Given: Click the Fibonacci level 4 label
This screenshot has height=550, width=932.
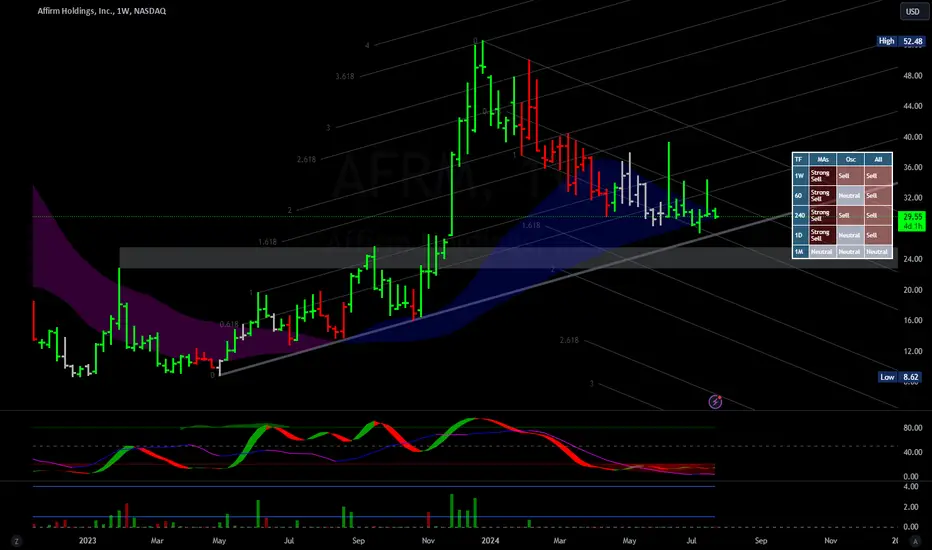Looking at the screenshot, I should (367, 45).
